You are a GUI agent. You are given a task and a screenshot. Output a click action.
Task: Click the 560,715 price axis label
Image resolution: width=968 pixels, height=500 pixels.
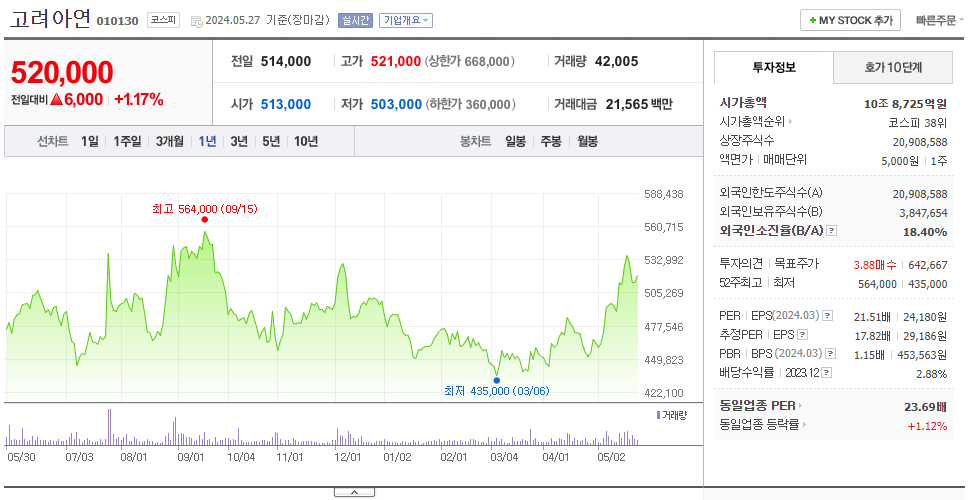[x=664, y=227]
